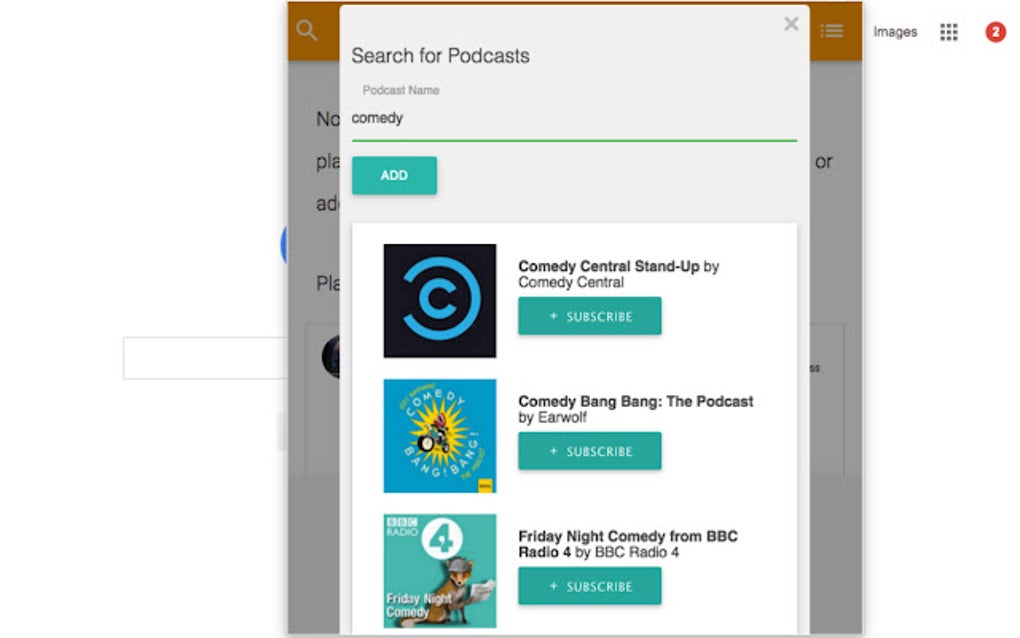Open the Google apps grid icon
The height and width of the screenshot is (638, 1020).
948,32
